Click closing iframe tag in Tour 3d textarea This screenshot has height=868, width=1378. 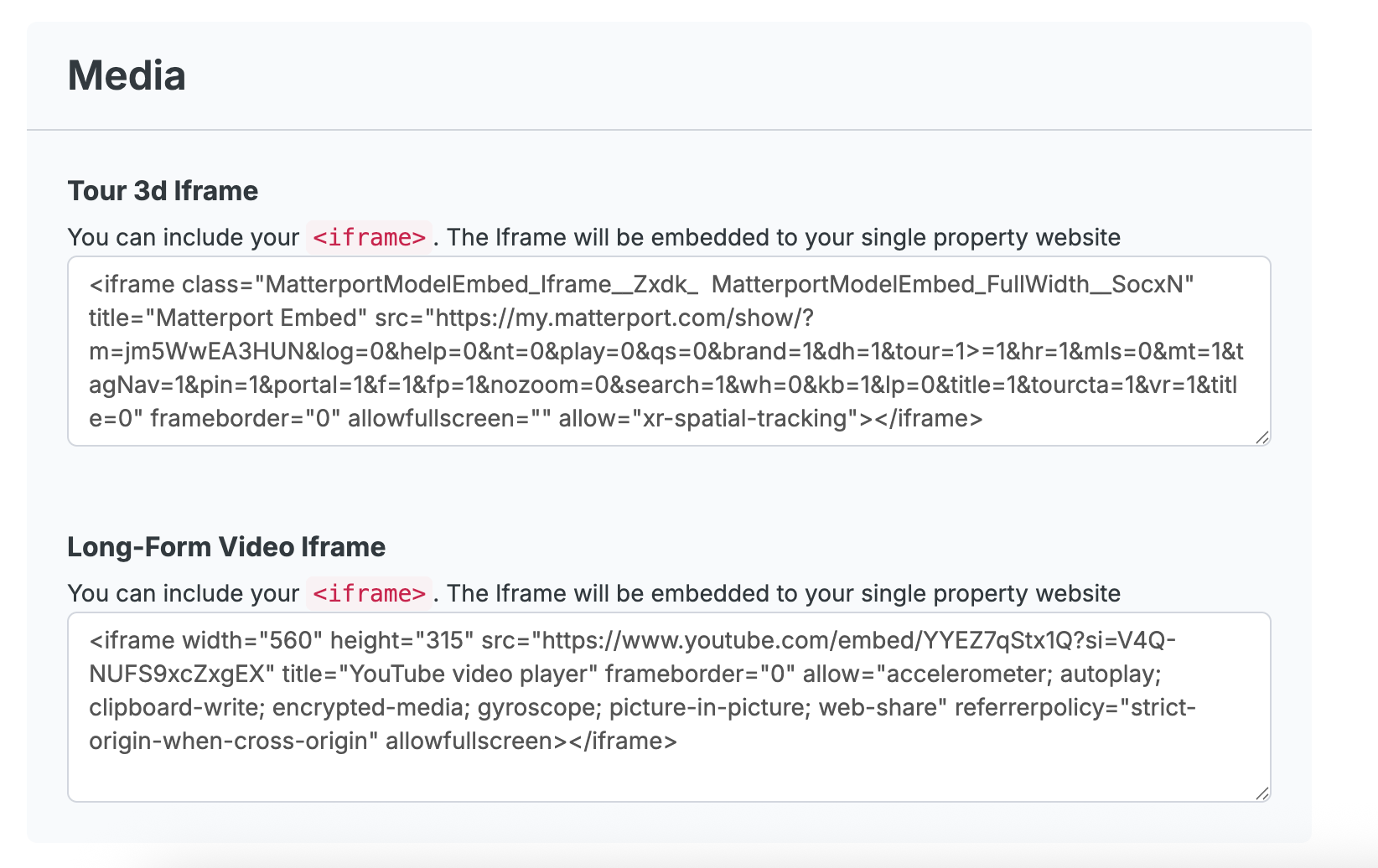coord(929,419)
